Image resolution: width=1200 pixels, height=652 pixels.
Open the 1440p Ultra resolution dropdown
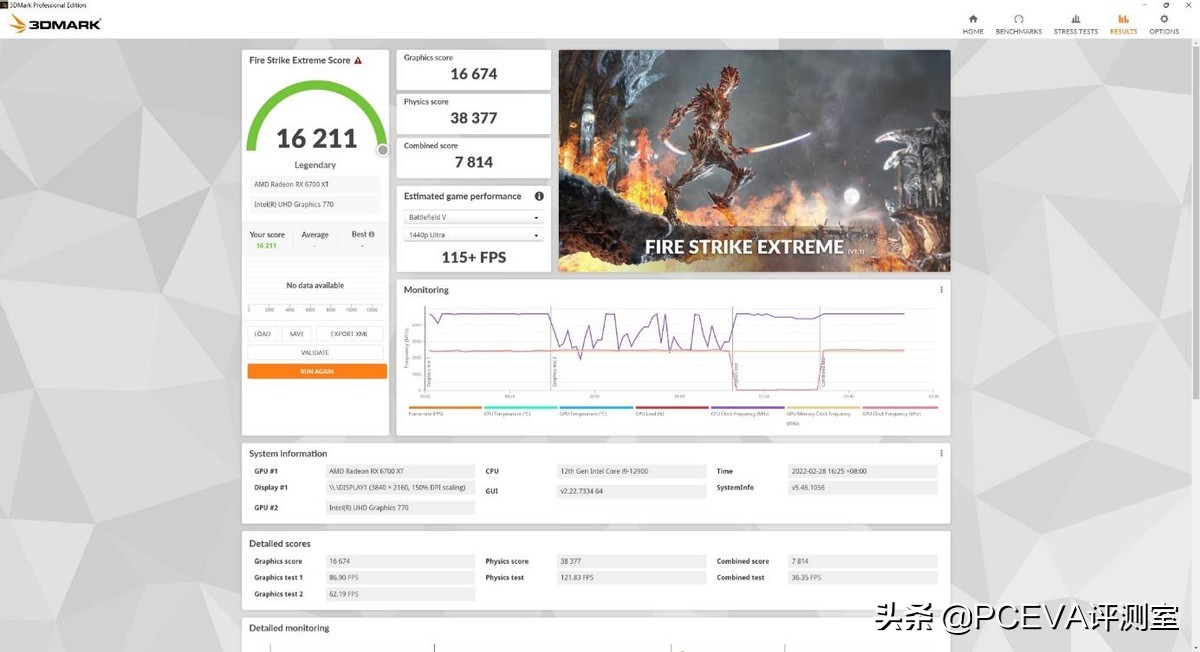pos(474,236)
